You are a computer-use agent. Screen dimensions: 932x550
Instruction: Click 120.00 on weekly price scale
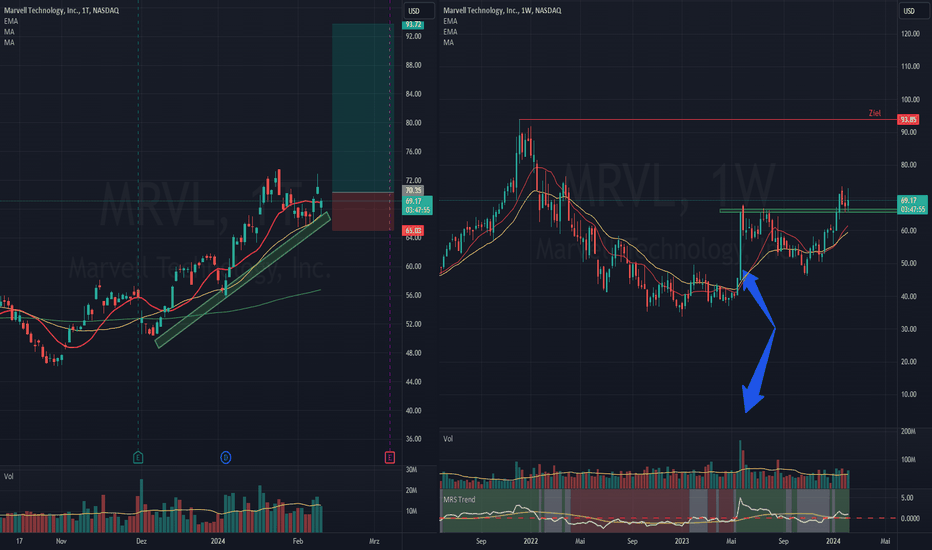pyautogui.click(x=910, y=34)
